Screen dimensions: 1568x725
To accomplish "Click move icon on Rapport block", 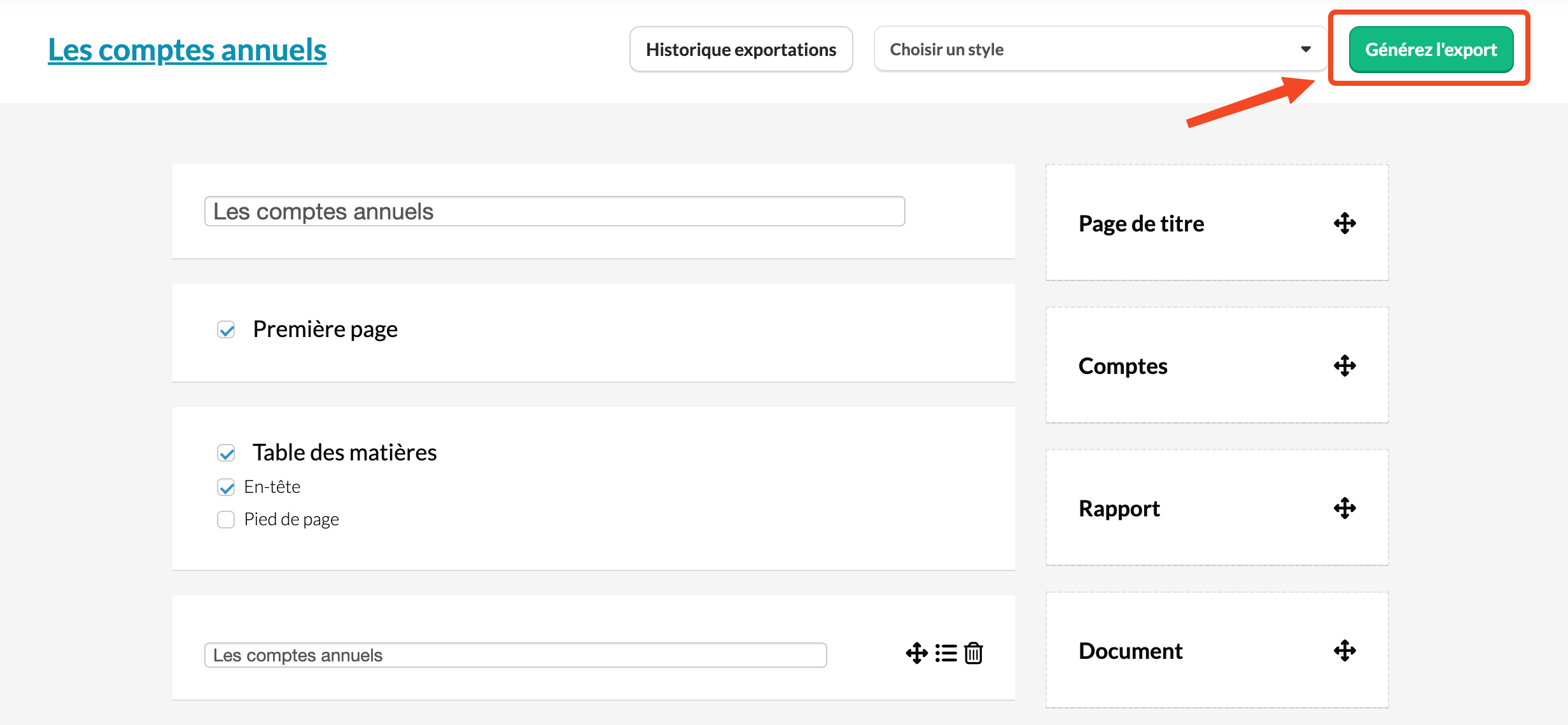I will pos(1345,508).
